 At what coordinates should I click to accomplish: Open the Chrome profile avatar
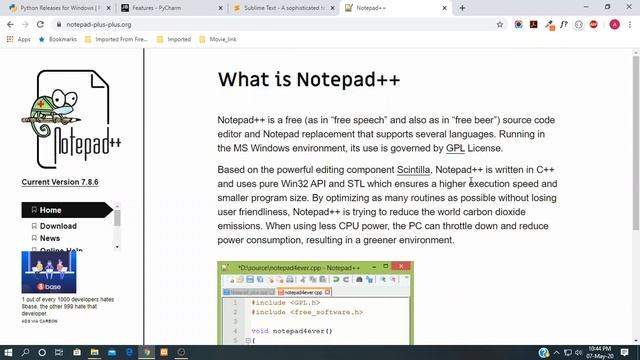(x=614, y=24)
